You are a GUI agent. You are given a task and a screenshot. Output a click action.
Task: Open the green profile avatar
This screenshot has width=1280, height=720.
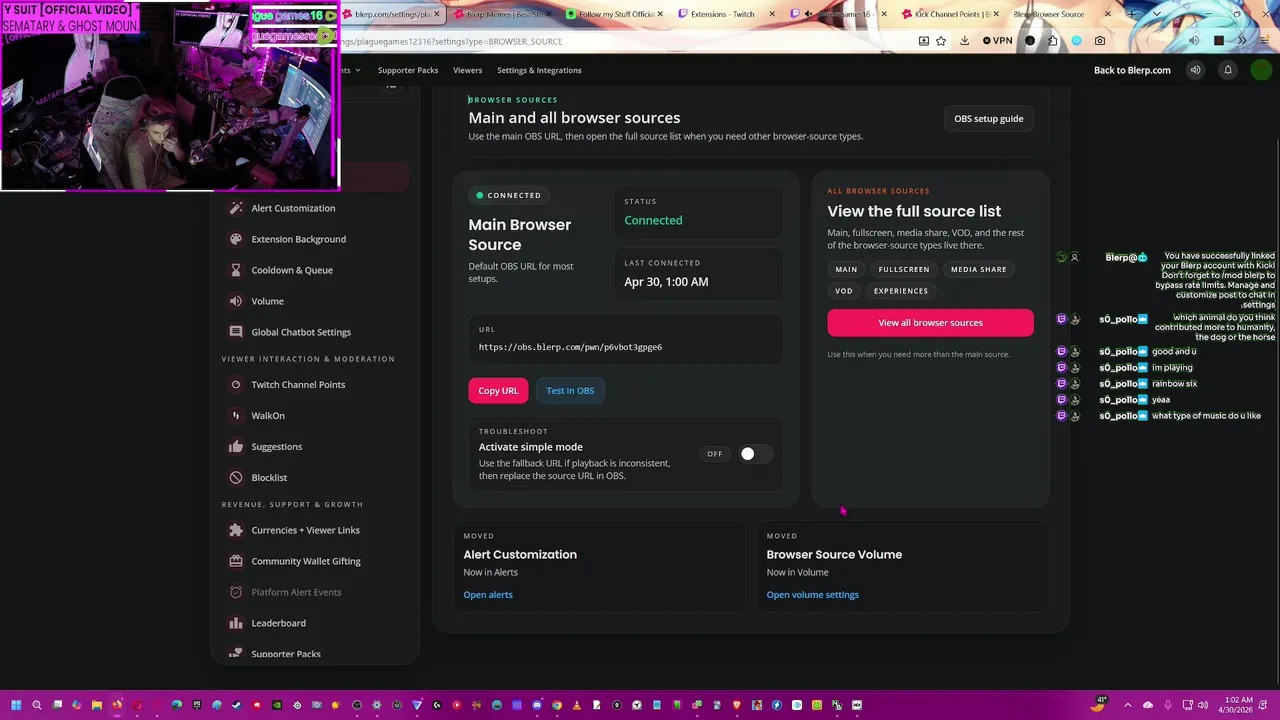click(1261, 70)
